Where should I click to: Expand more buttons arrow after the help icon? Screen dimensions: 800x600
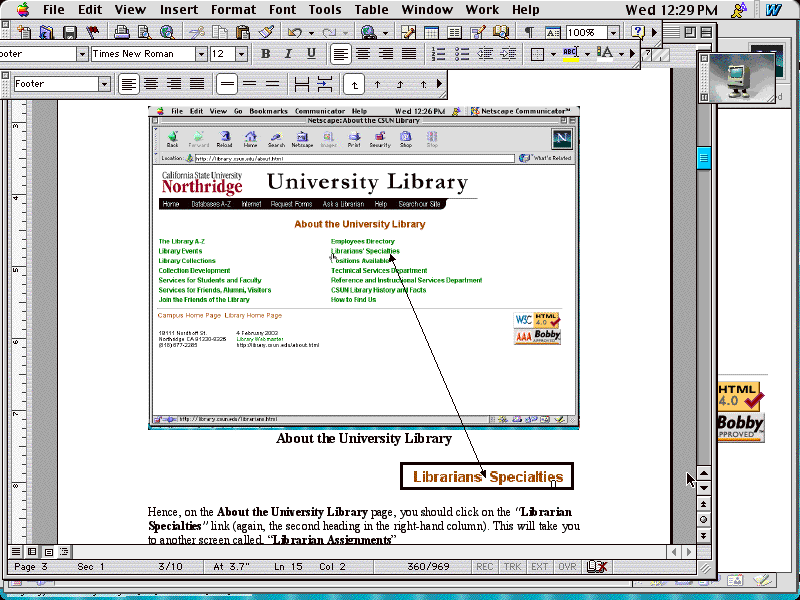[655, 33]
